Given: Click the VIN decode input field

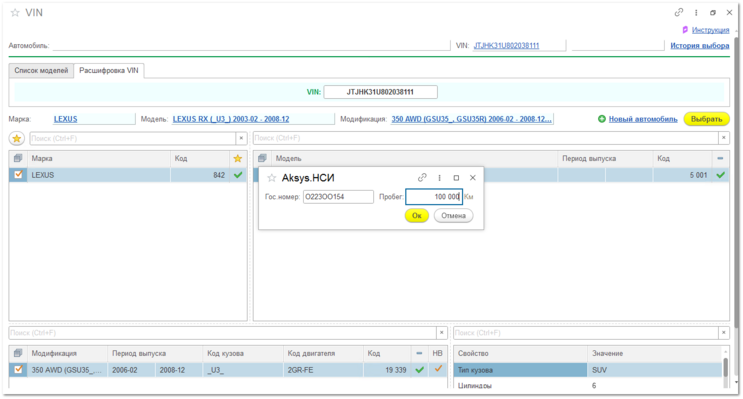Looking at the screenshot, I should tap(380, 92).
